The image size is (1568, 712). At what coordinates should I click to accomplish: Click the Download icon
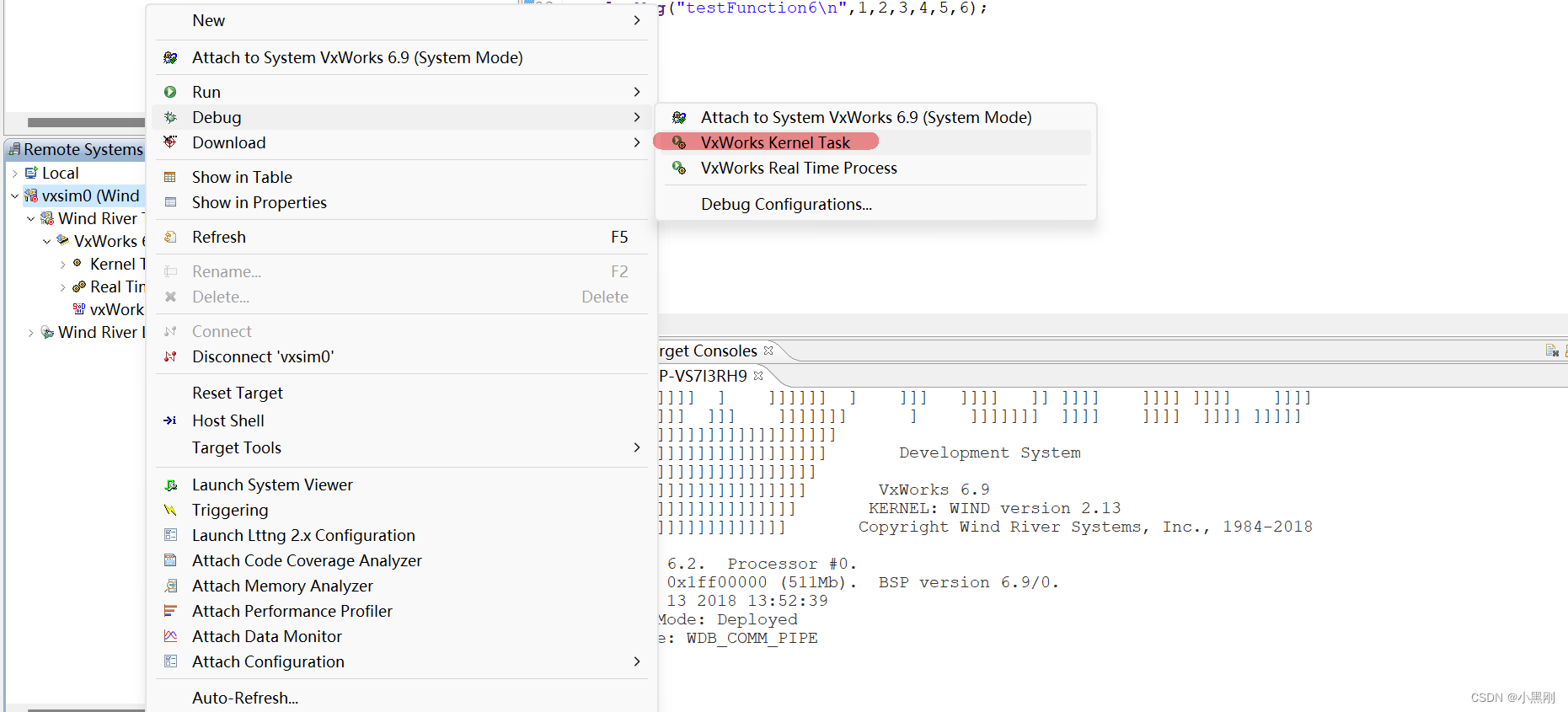170,142
